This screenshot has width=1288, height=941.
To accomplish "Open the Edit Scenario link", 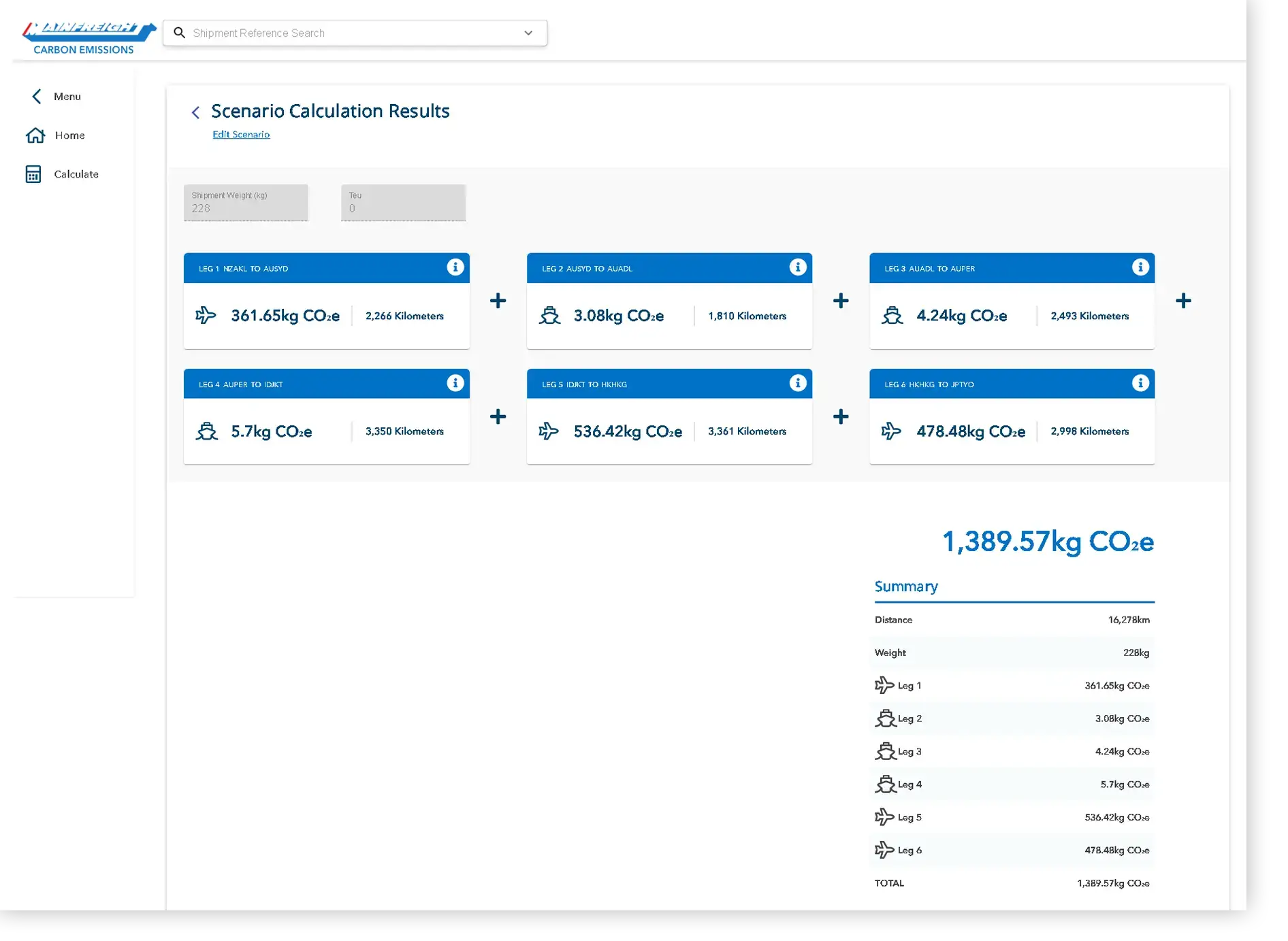I will [x=241, y=135].
